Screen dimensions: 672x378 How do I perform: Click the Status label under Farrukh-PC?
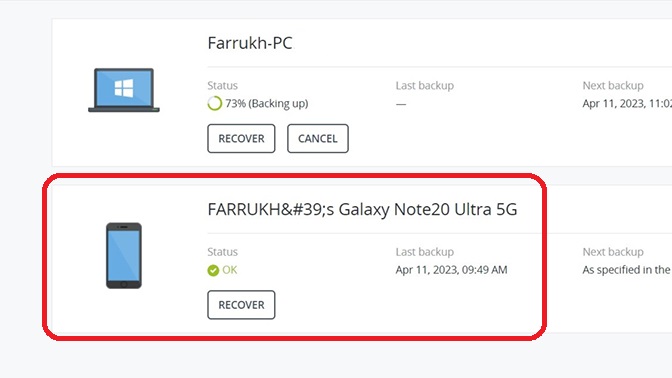point(222,86)
